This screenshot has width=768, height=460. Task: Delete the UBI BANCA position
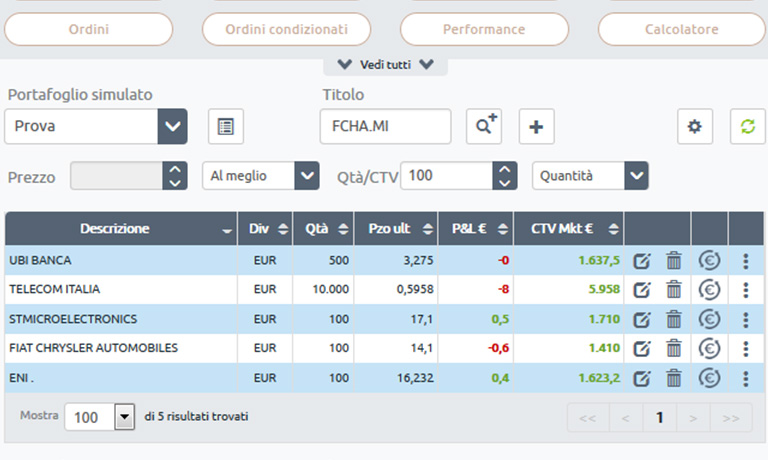(x=674, y=261)
